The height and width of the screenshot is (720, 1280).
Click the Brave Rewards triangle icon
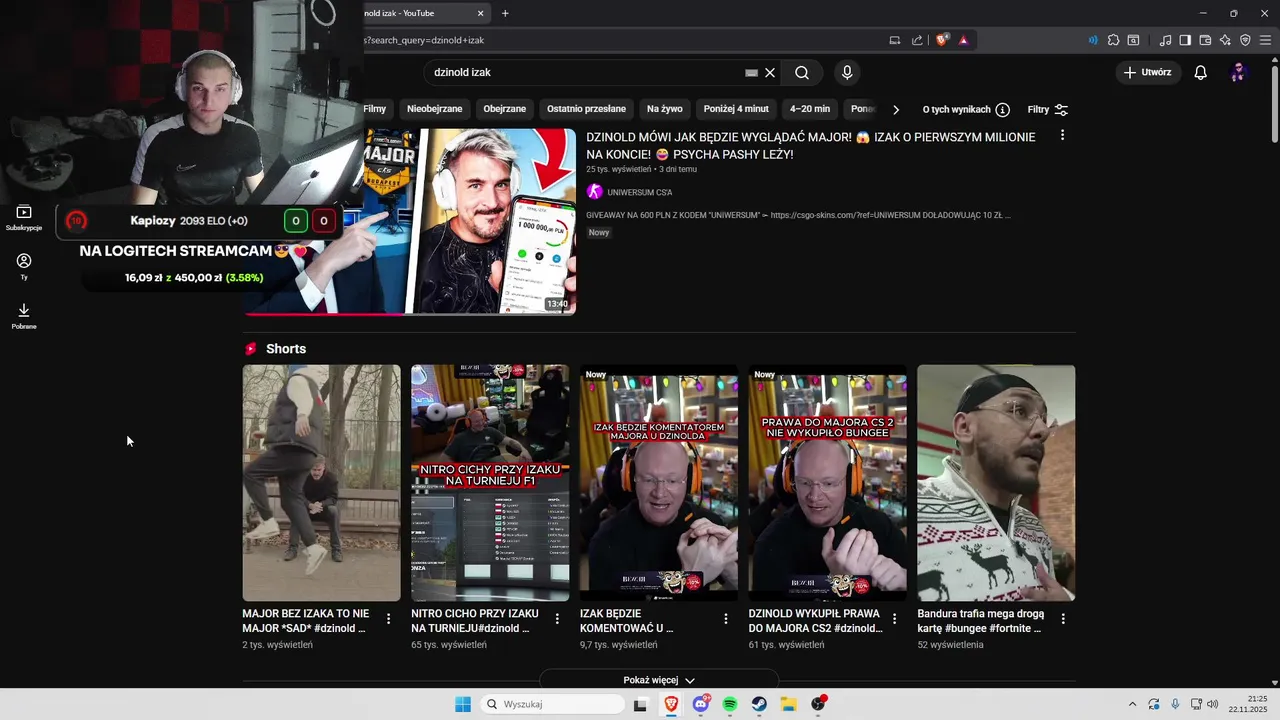[x=963, y=40]
